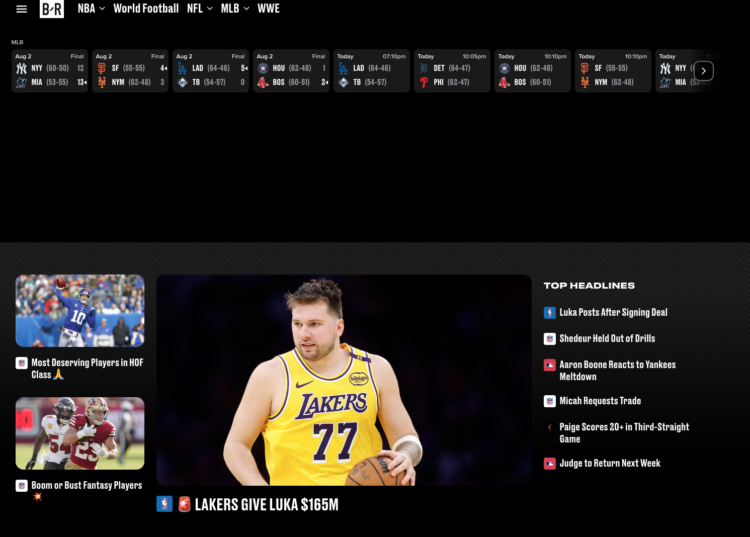Click MLB icon beside Aaron Boone headline
This screenshot has width=750, height=537.
[x=550, y=365]
